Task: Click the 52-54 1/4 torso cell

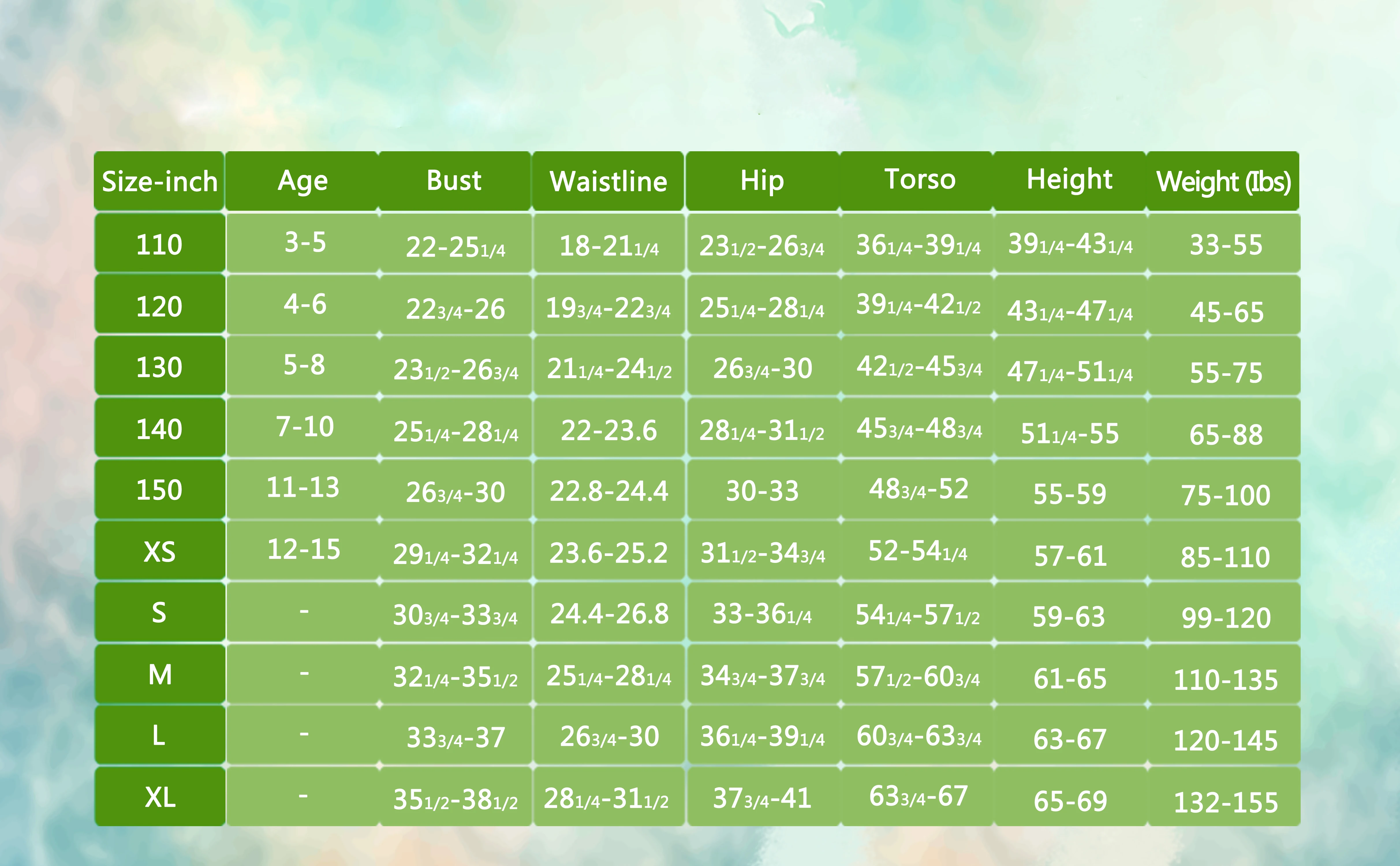Action: (x=918, y=551)
